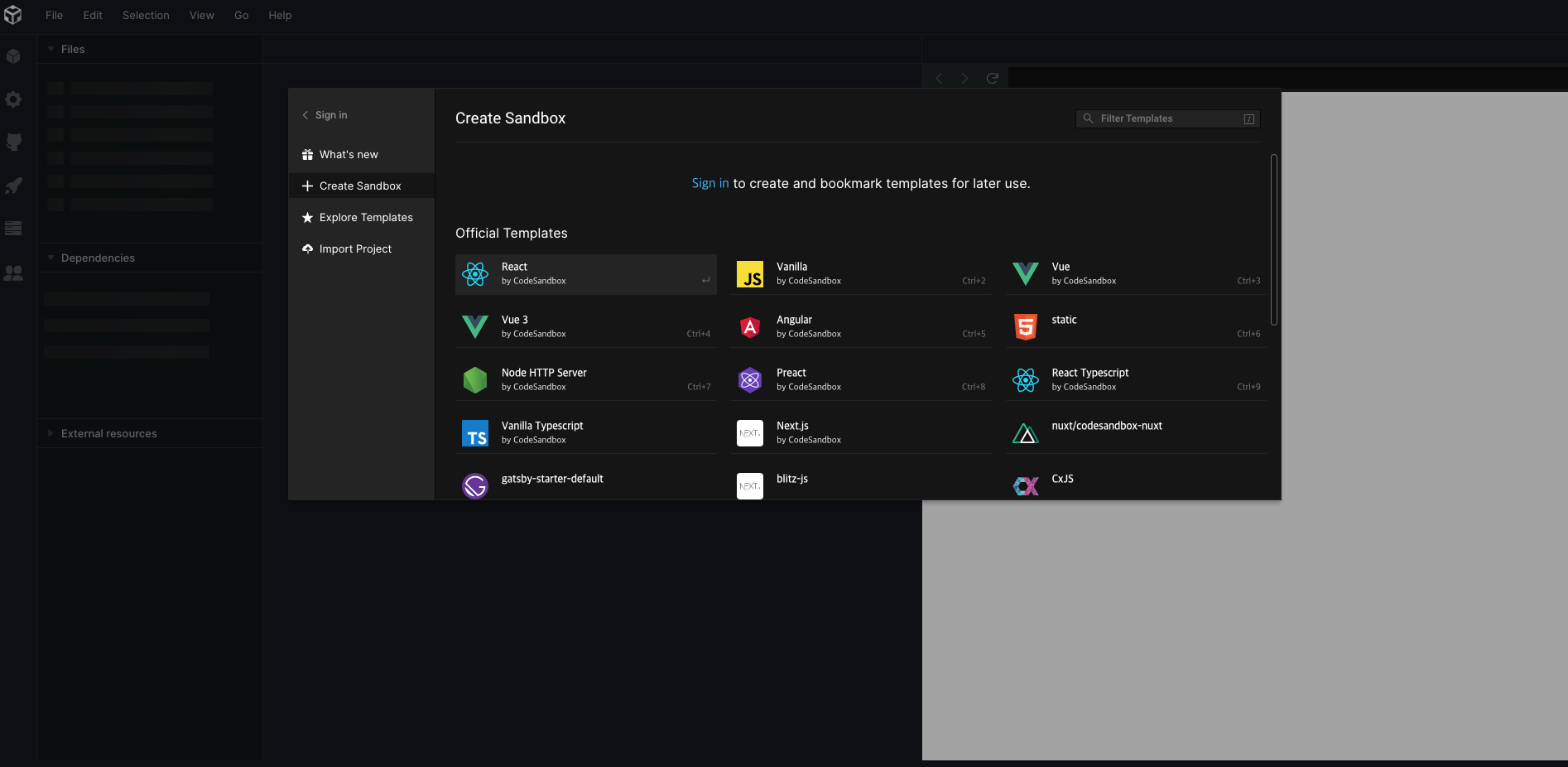
Task: Refresh the preview with reload icon
Action: [x=992, y=78]
